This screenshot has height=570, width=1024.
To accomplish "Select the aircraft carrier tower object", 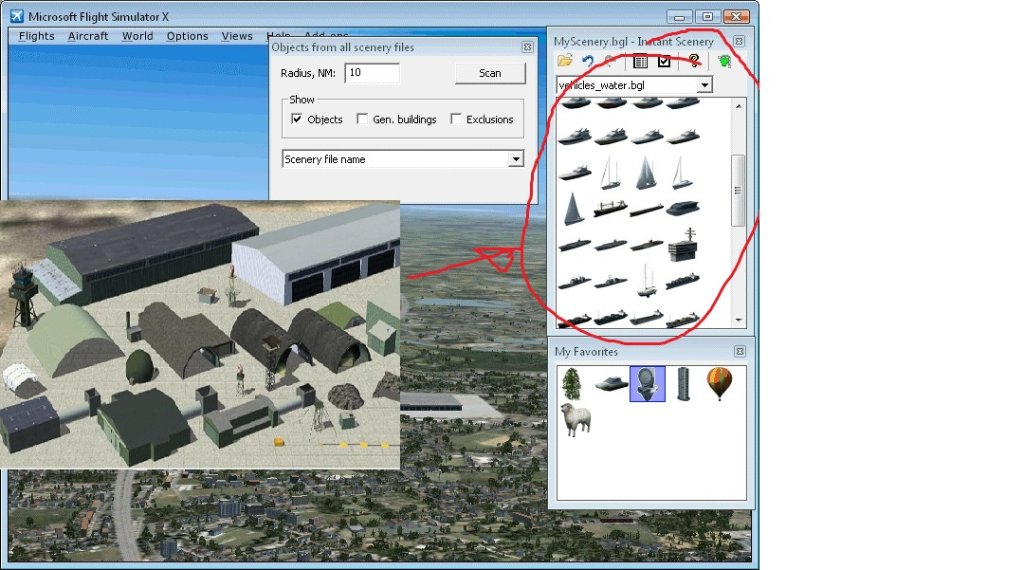I will click(682, 244).
